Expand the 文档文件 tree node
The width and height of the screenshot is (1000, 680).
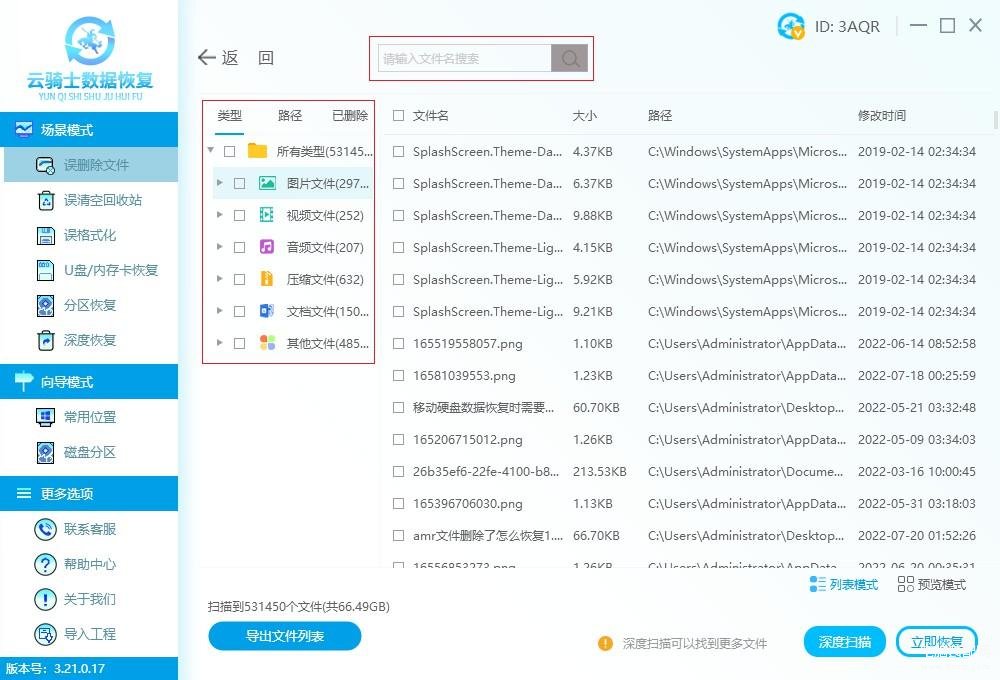tap(219, 311)
